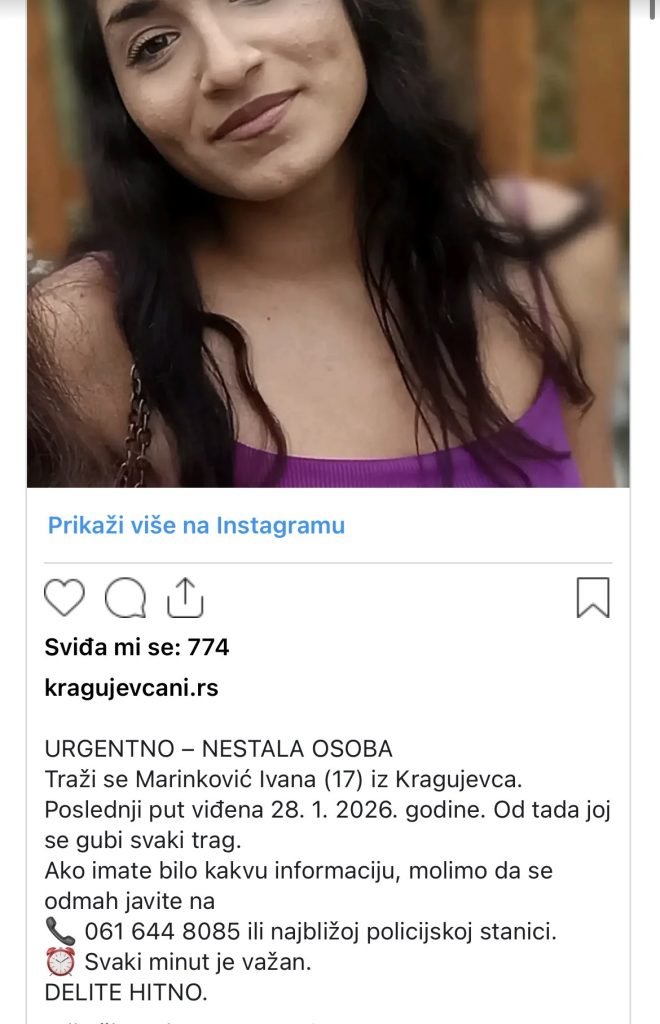
Task: Click 'najbližoj policijskoj stanici' text
Action: (x=411, y=932)
